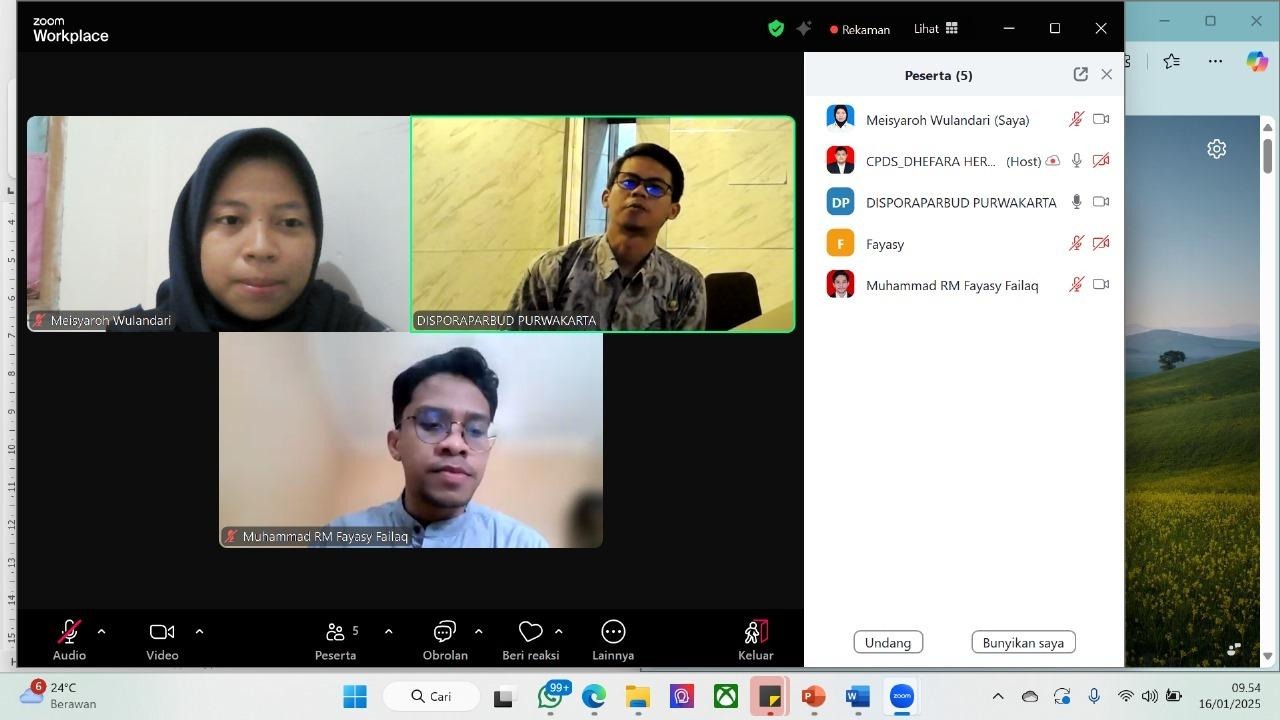
Task: Open the Peserta participants icon
Action: (x=336, y=632)
